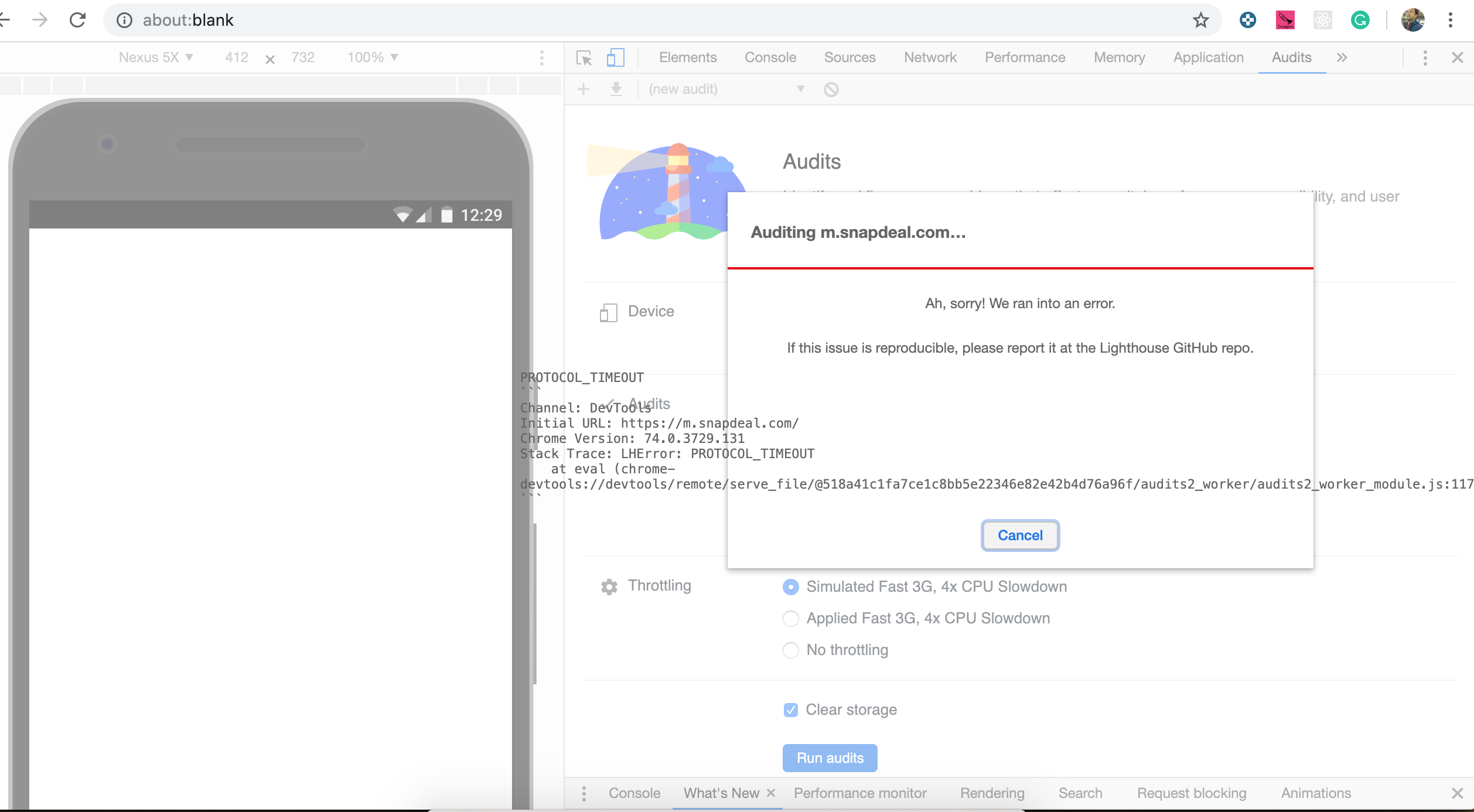Viewport: 1474px width, 812px height.
Task: Open the Animations drawer tab
Action: click(x=1316, y=793)
